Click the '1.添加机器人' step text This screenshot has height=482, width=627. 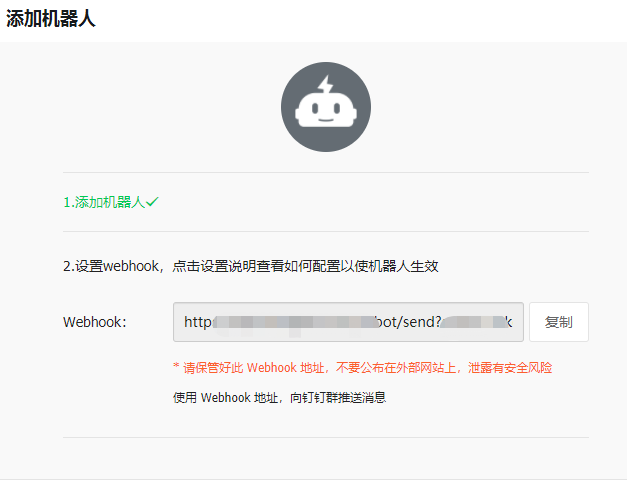[104, 202]
